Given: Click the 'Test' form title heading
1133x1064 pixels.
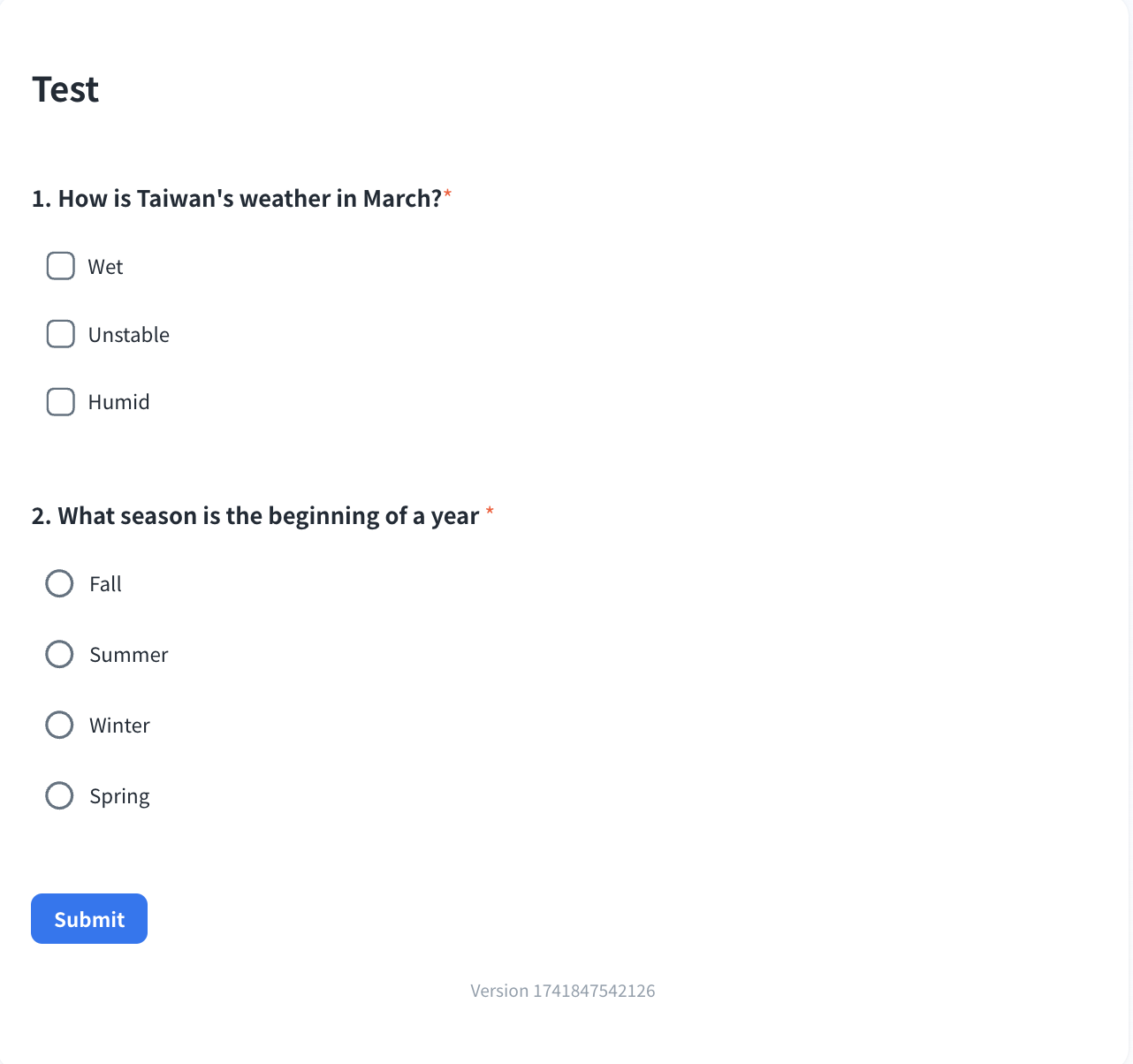Looking at the screenshot, I should point(65,89).
